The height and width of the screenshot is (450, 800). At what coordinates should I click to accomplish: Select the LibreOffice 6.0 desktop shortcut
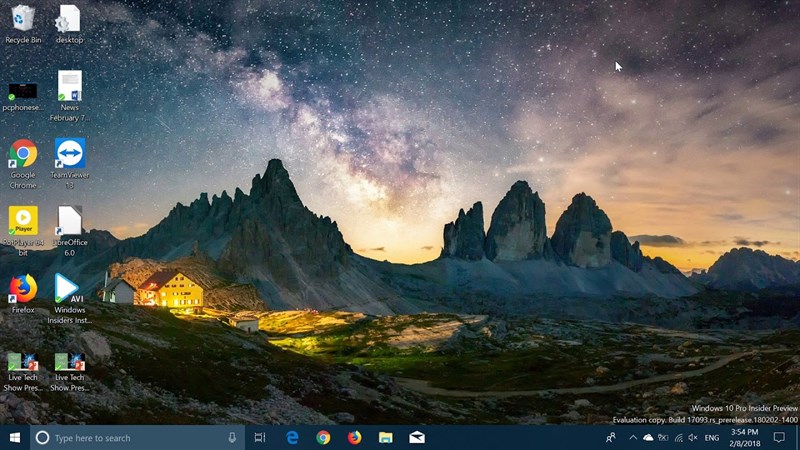(69, 231)
